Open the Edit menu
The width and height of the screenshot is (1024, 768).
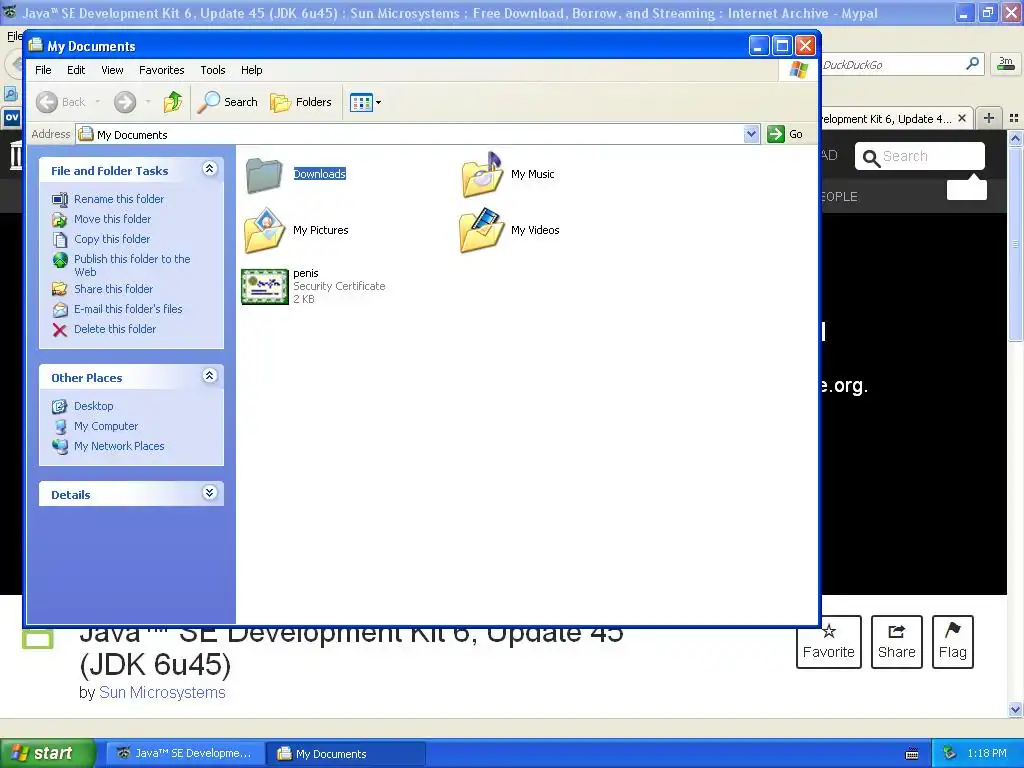tap(76, 70)
